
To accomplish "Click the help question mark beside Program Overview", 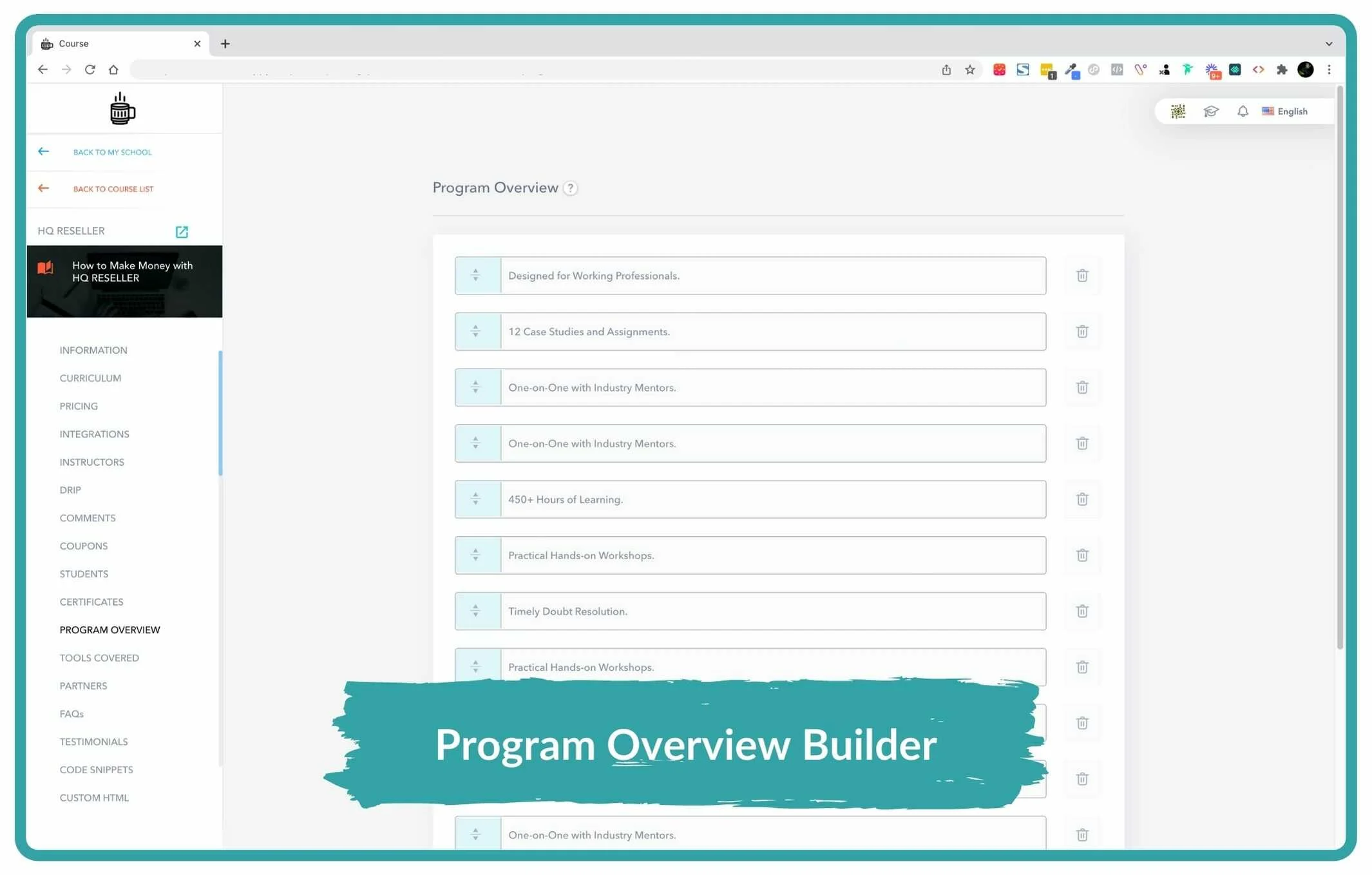I will point(570,188).
